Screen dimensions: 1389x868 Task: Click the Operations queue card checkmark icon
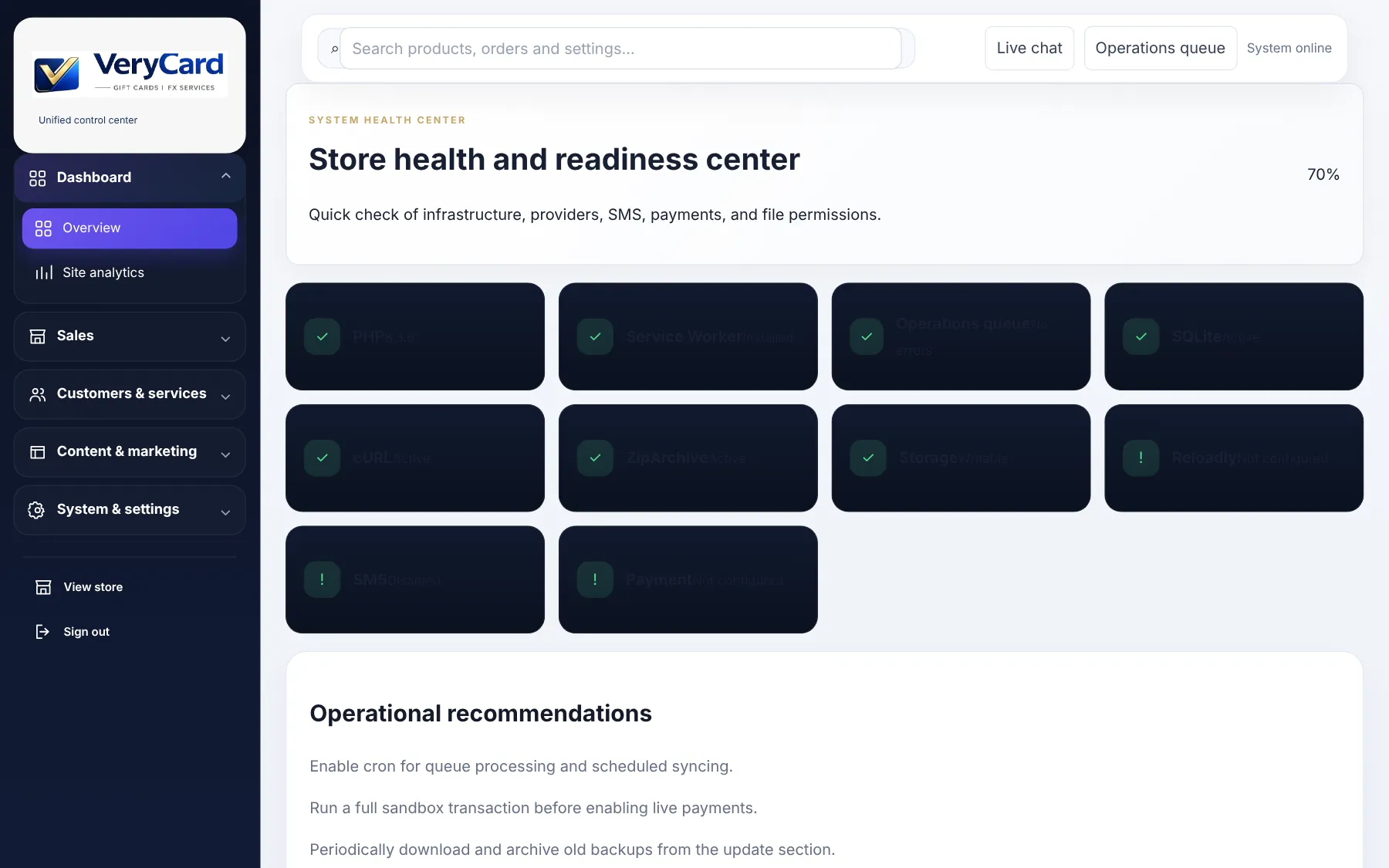[867, 336]
